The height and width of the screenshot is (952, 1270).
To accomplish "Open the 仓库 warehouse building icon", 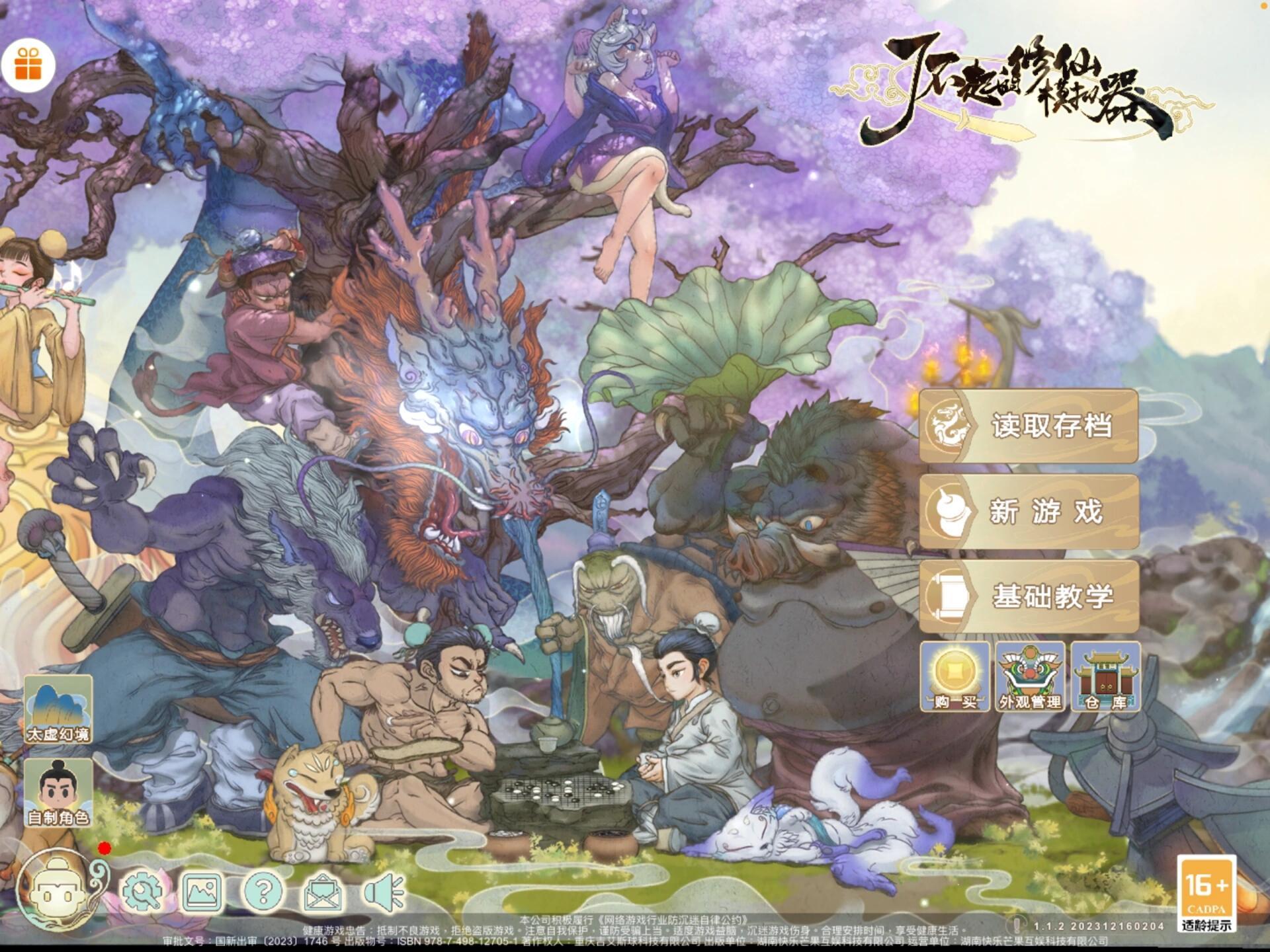I will point(1105,676).
